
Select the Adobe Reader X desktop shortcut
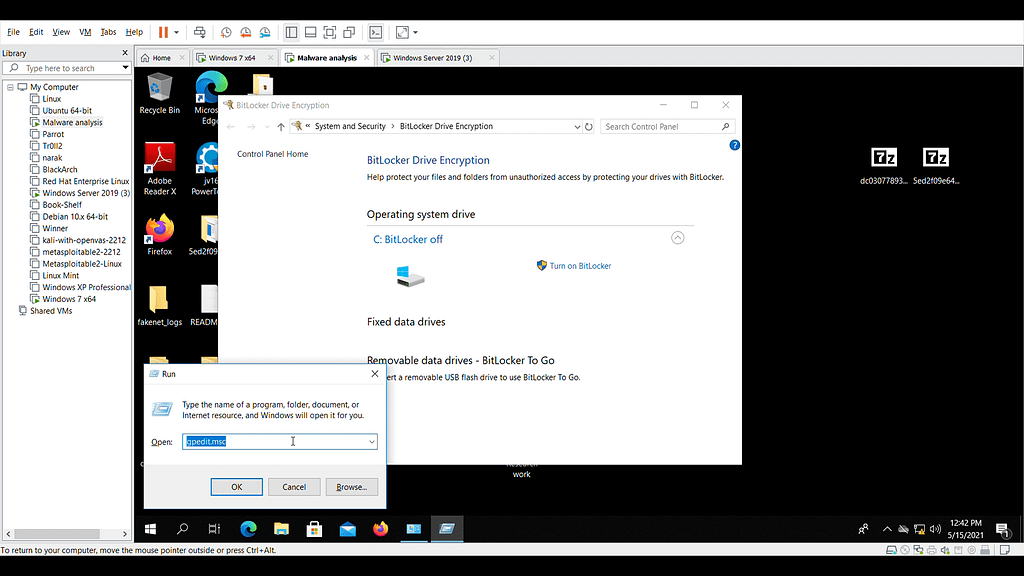click(x=160, y=169)
